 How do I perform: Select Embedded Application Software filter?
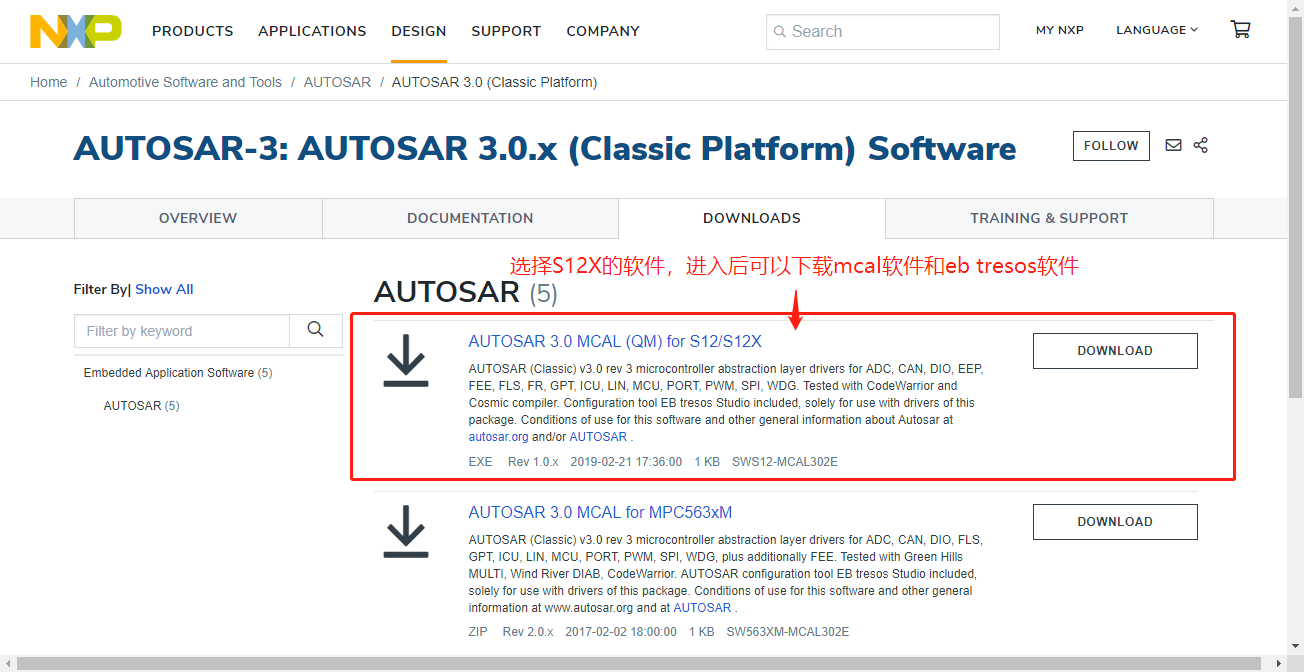pyautogui.click(x=177, y=372)
